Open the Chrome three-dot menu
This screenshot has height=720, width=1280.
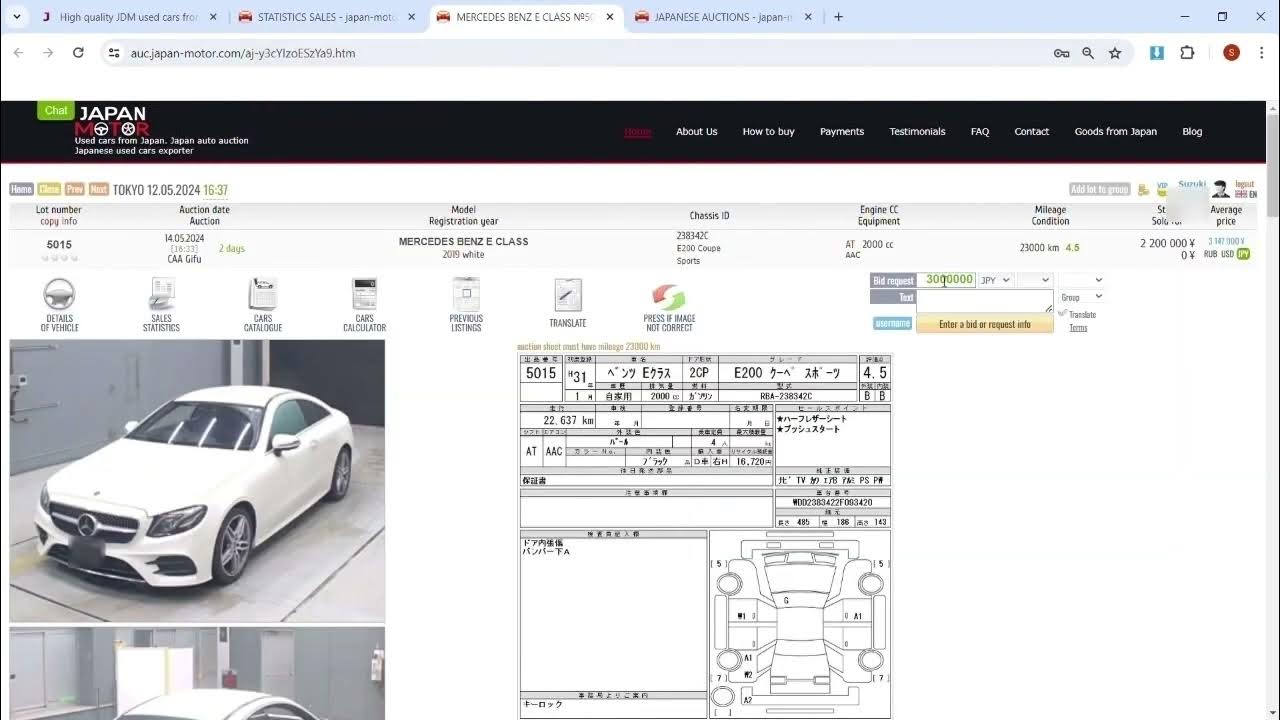(1262, 53)
